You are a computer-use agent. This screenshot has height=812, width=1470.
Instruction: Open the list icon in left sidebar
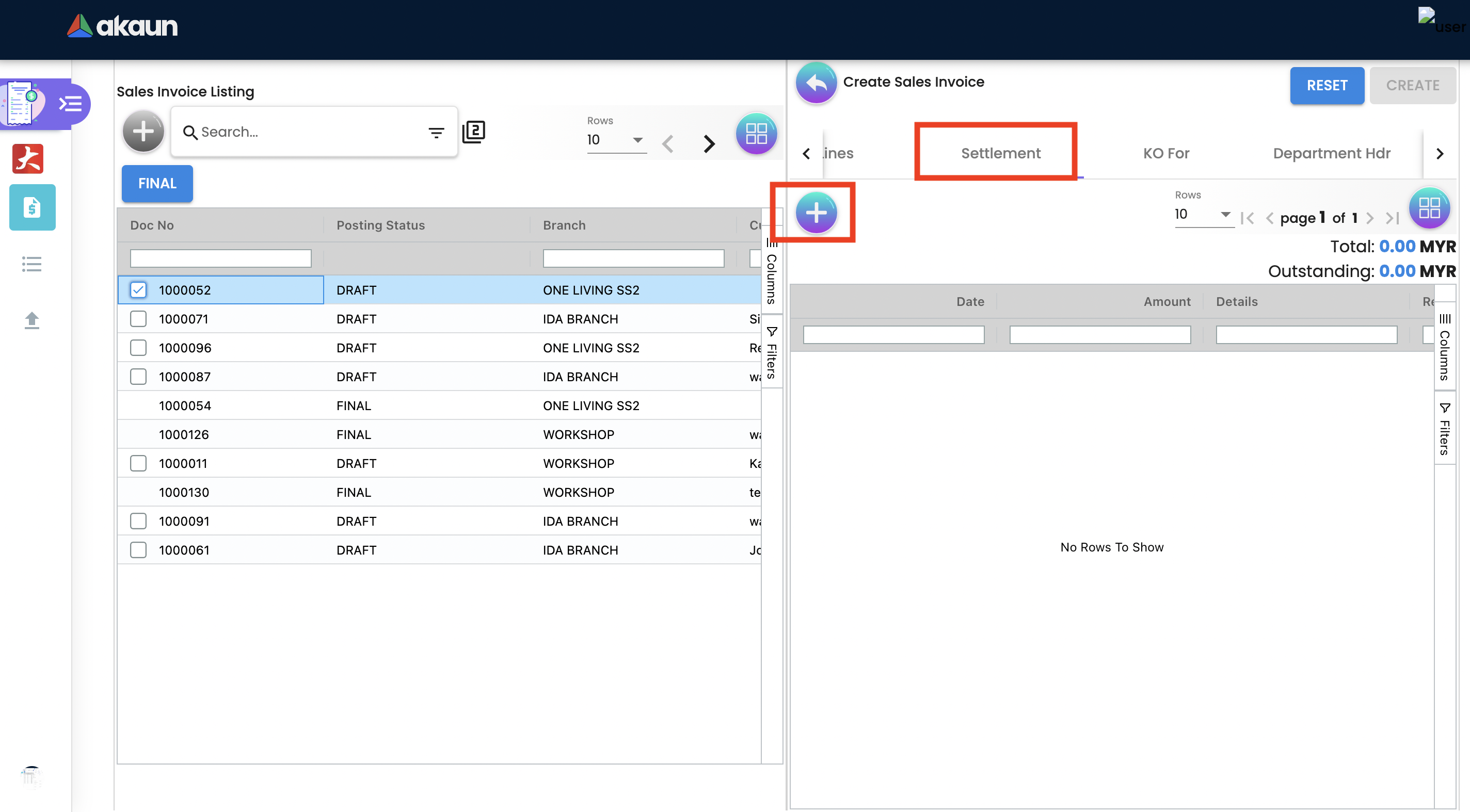(x=32, y=264)
